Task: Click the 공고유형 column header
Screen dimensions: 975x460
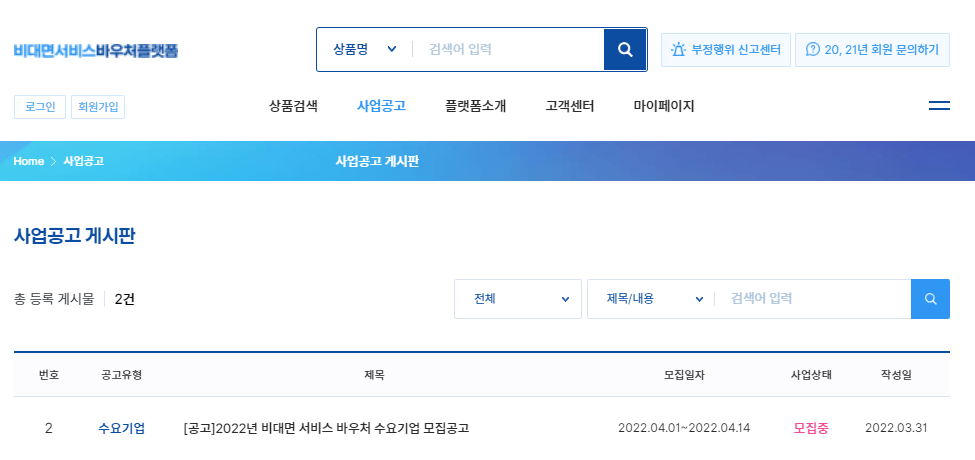Action: (121, 375)
